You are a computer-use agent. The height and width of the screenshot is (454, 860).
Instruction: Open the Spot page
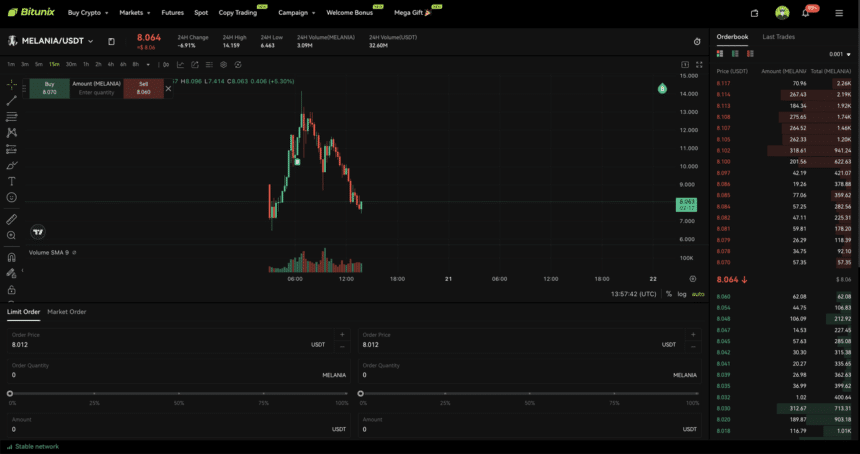[x=201, y=13]
